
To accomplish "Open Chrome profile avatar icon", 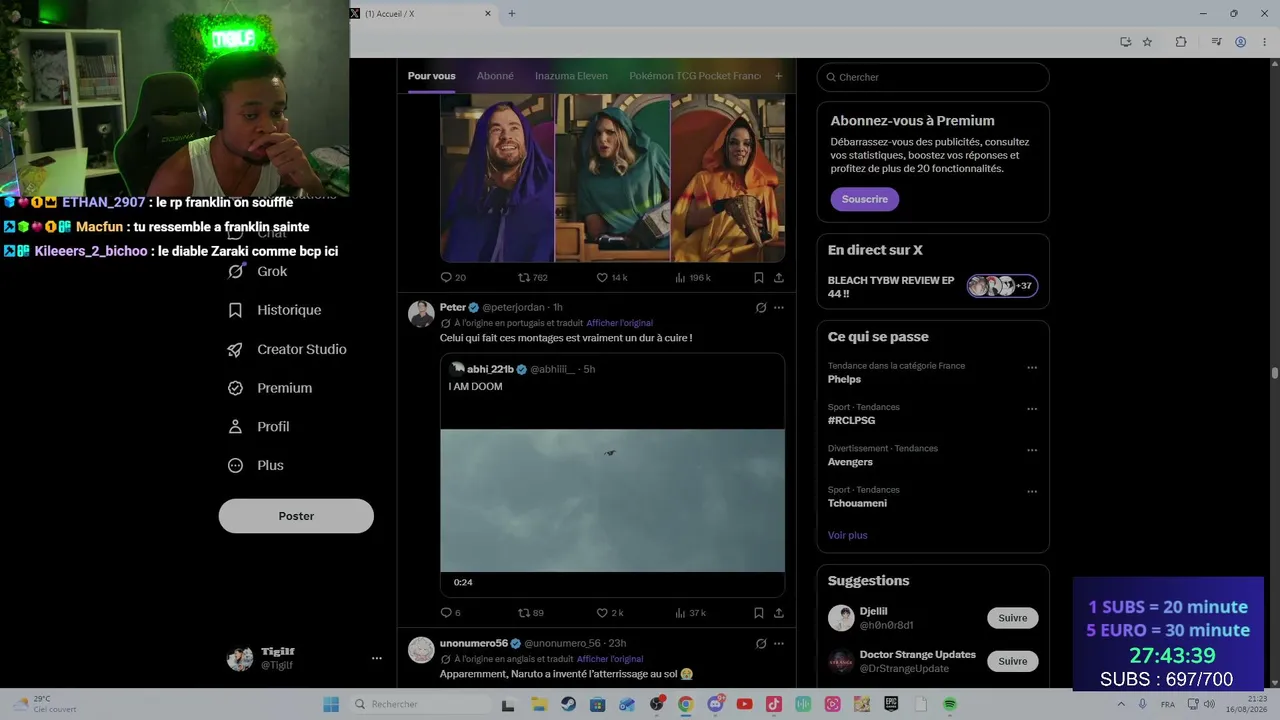I will (x=1241, y=42).
